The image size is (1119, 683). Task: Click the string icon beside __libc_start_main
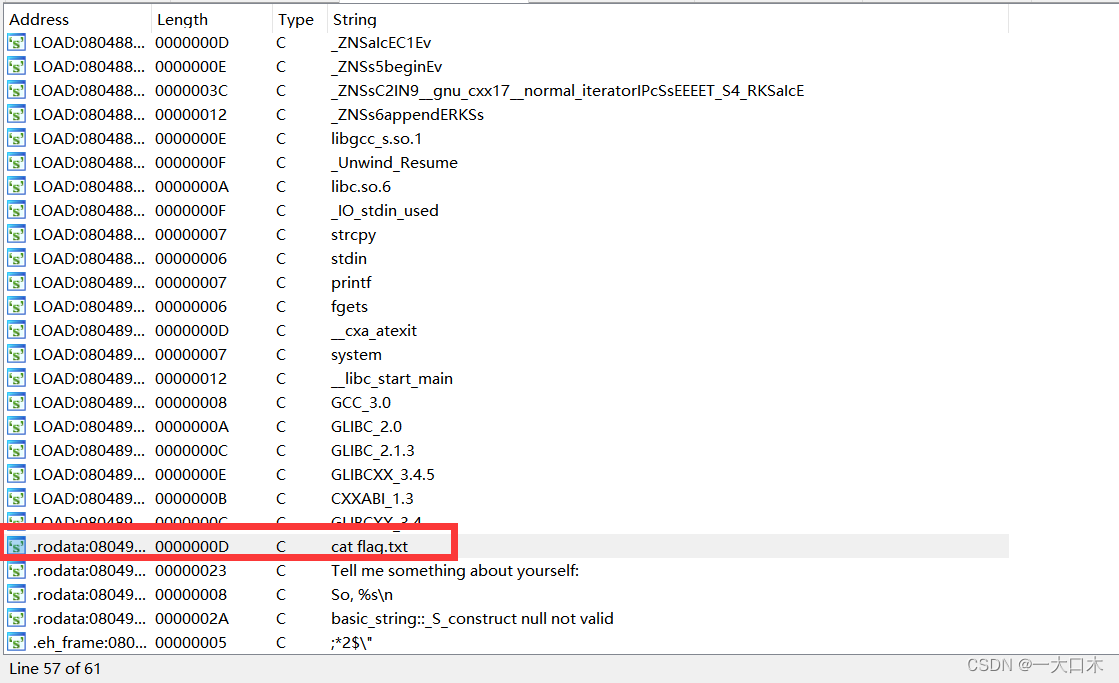pos(16,378)
